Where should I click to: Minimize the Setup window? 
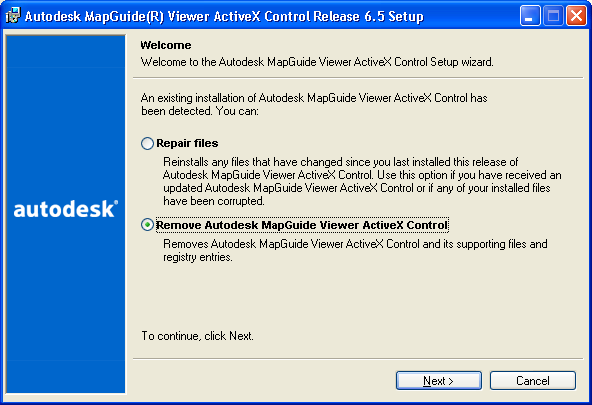[x=530, y=16]
